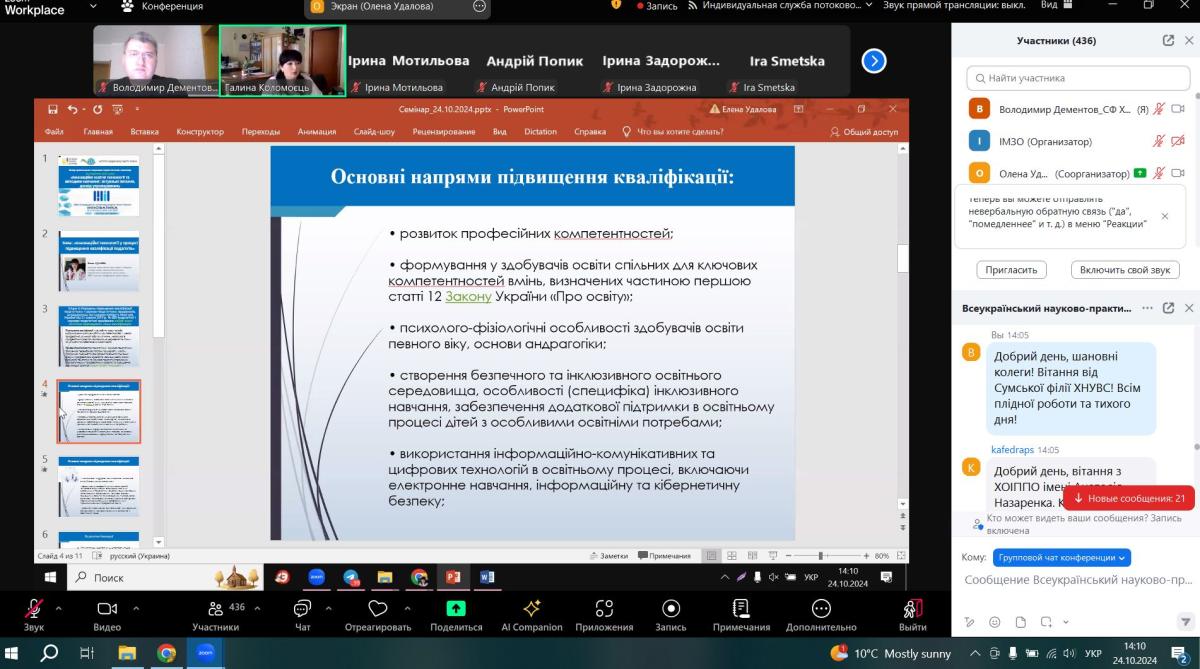The width and height of the screenshot is (1200, 669).
Task: Click the participant search field
Action: 1075,78
